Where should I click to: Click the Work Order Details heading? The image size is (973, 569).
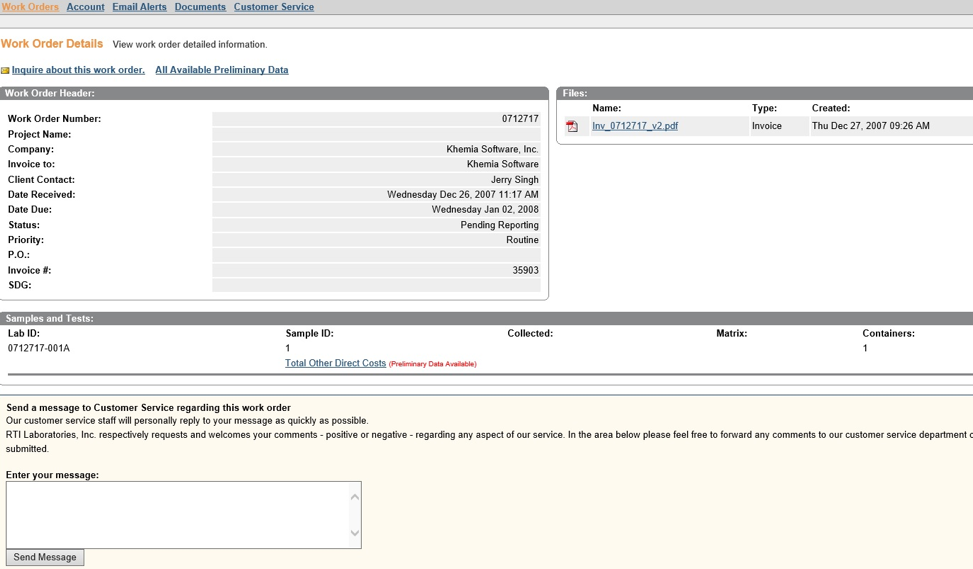tap(52, 43)
